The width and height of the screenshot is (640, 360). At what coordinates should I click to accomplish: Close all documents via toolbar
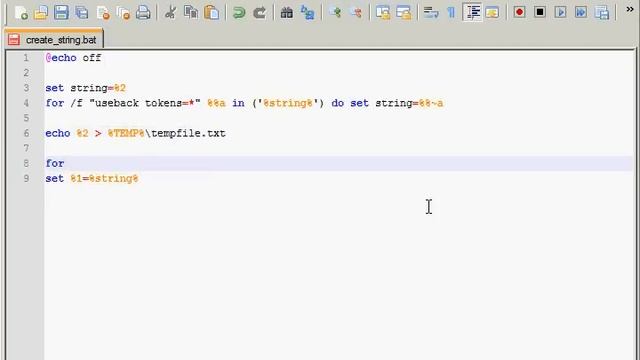pyautogui.click(x=123, y=13)
